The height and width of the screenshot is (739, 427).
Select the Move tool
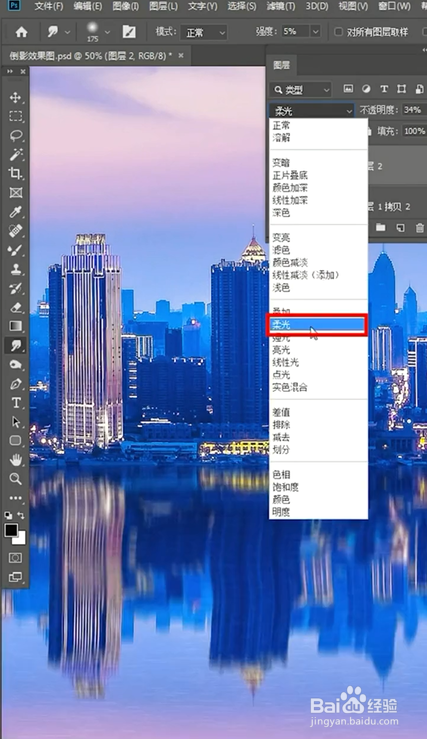16,98
